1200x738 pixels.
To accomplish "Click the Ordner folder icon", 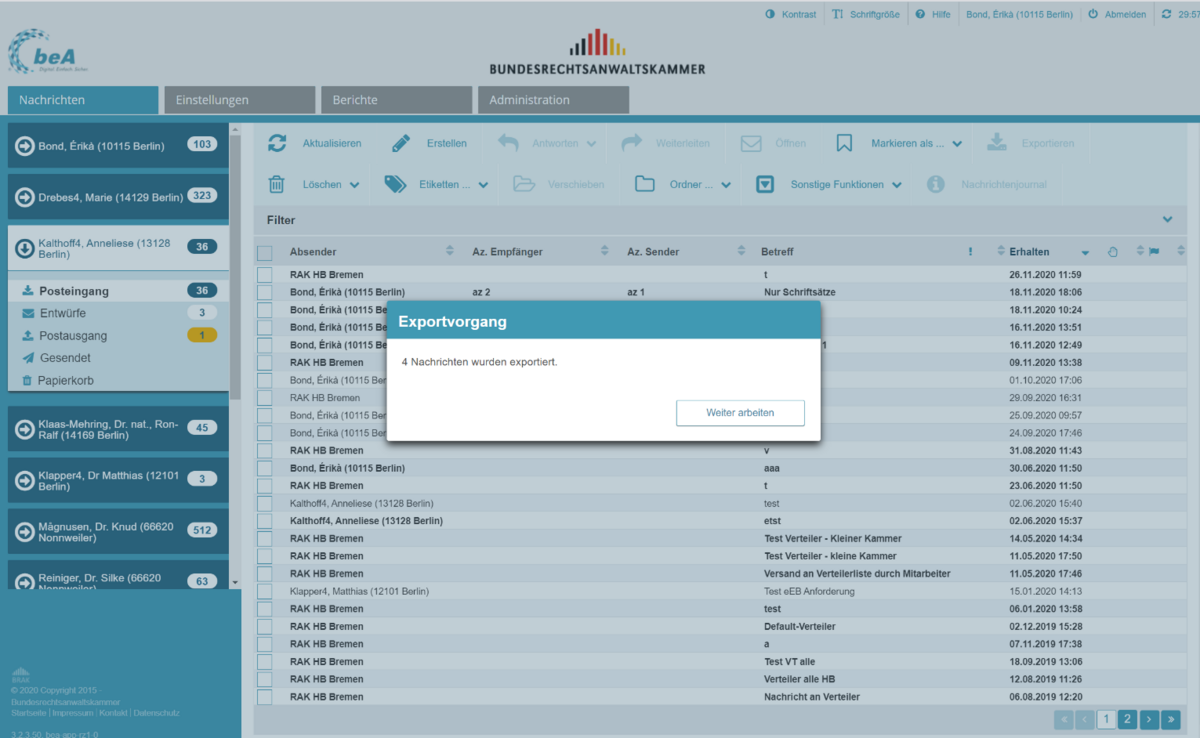I will 645,184.
